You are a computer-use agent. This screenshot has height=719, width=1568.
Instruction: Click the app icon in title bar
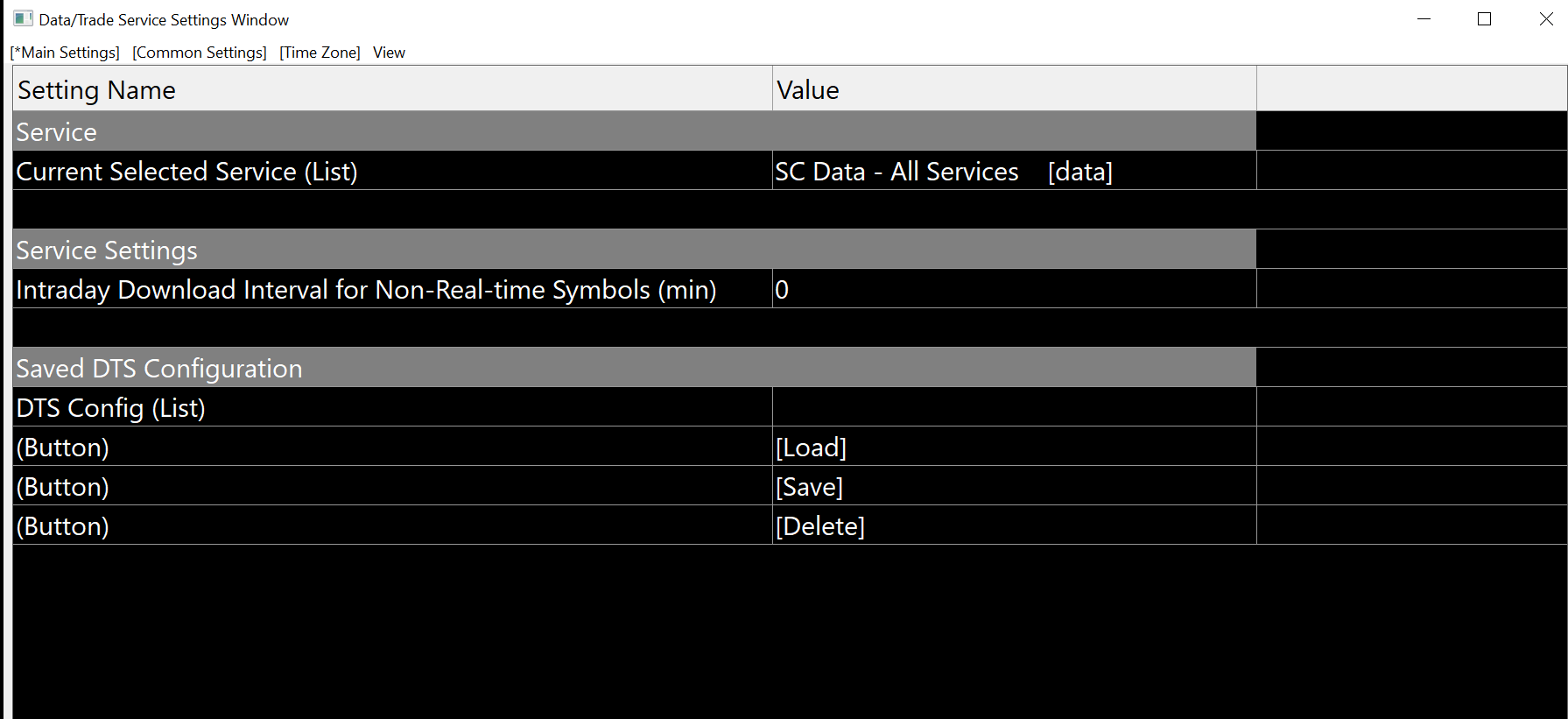[23, 19]
